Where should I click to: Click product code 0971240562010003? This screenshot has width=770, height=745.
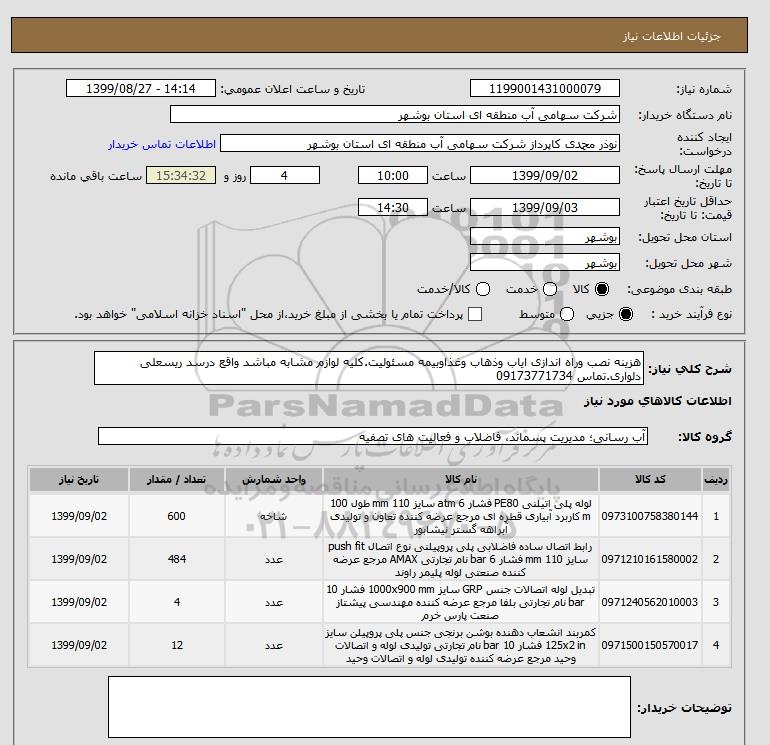click(650, 602)
